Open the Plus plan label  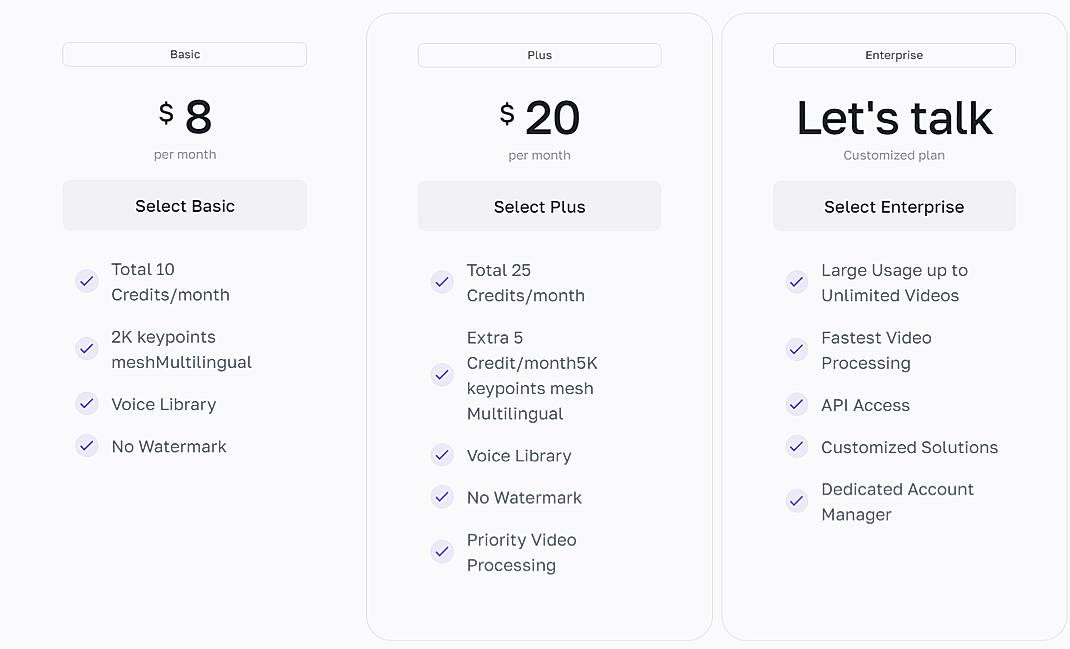(x=539, y=55)
